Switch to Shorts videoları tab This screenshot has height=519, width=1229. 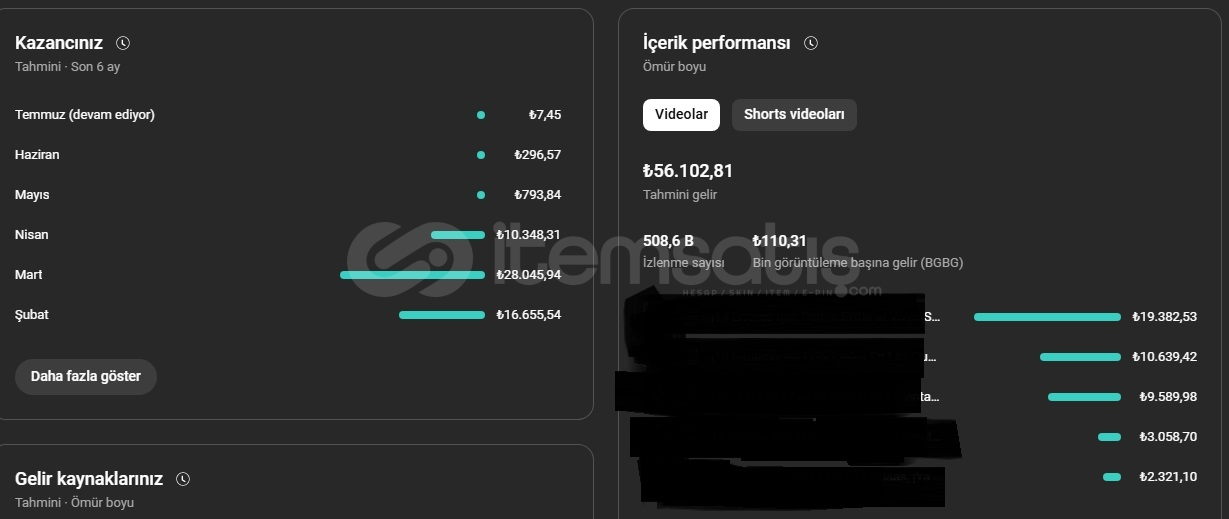[794, 114]
